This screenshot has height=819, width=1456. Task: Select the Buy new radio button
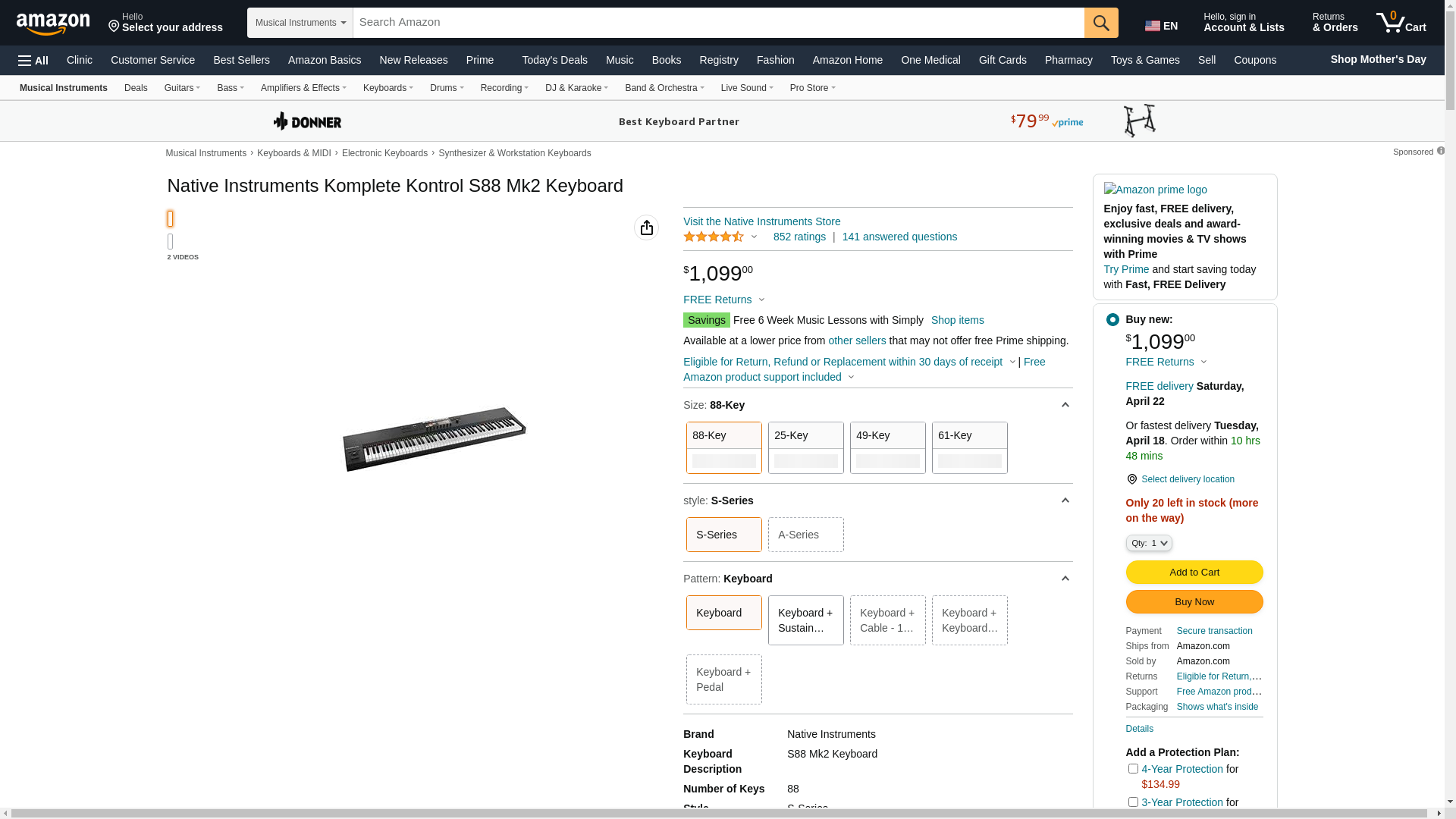click(1112, 320)
